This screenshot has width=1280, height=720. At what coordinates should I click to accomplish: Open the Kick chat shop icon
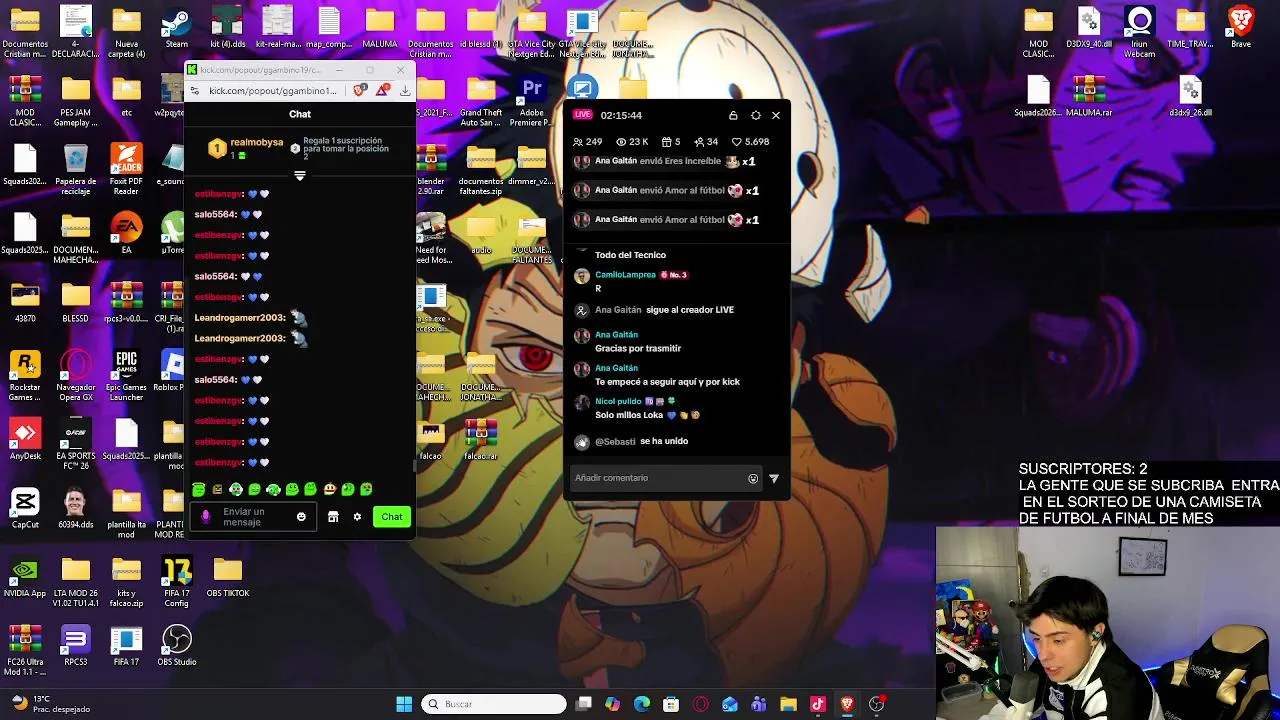point(333,517)
